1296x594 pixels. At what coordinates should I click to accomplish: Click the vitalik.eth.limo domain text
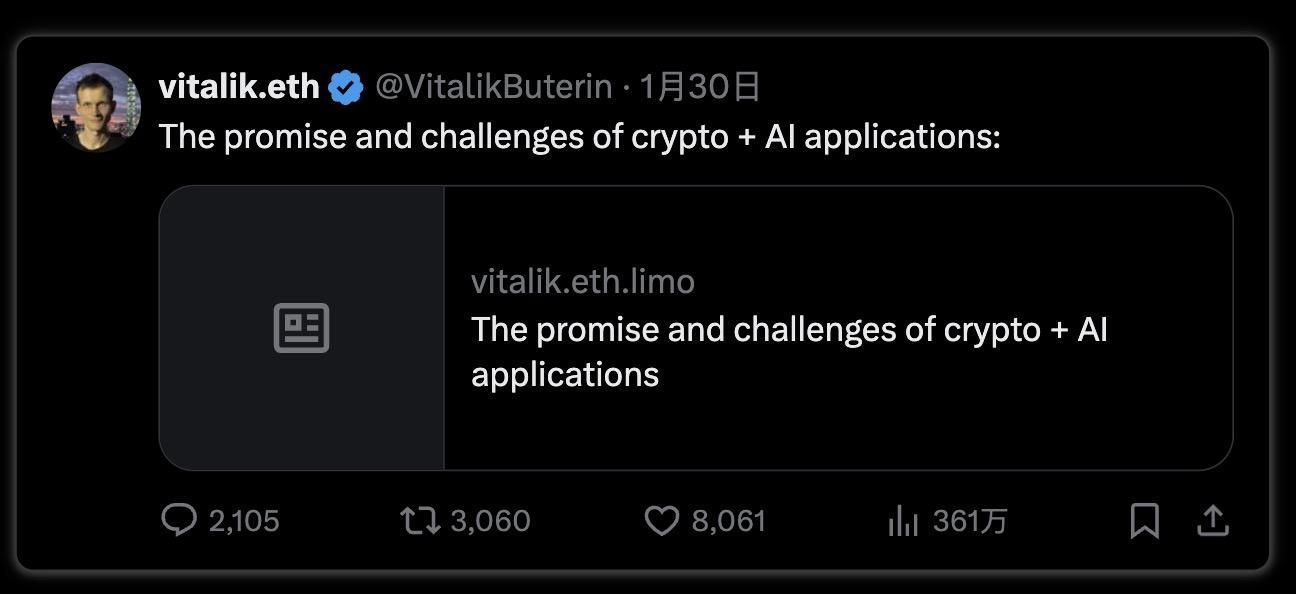pos(582,281)
